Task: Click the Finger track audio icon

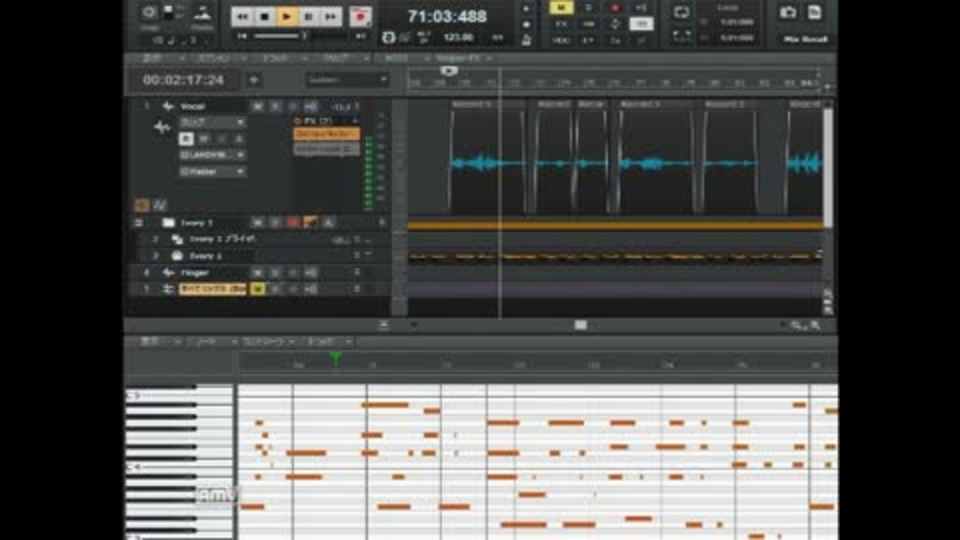Action: click(168, 272)
